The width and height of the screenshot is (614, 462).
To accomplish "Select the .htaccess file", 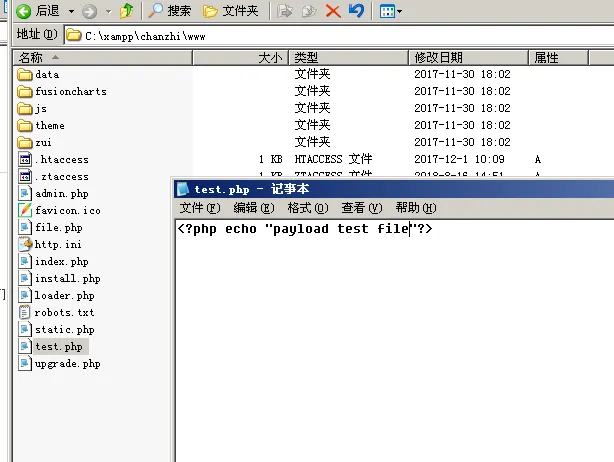I will coord(62,160).
